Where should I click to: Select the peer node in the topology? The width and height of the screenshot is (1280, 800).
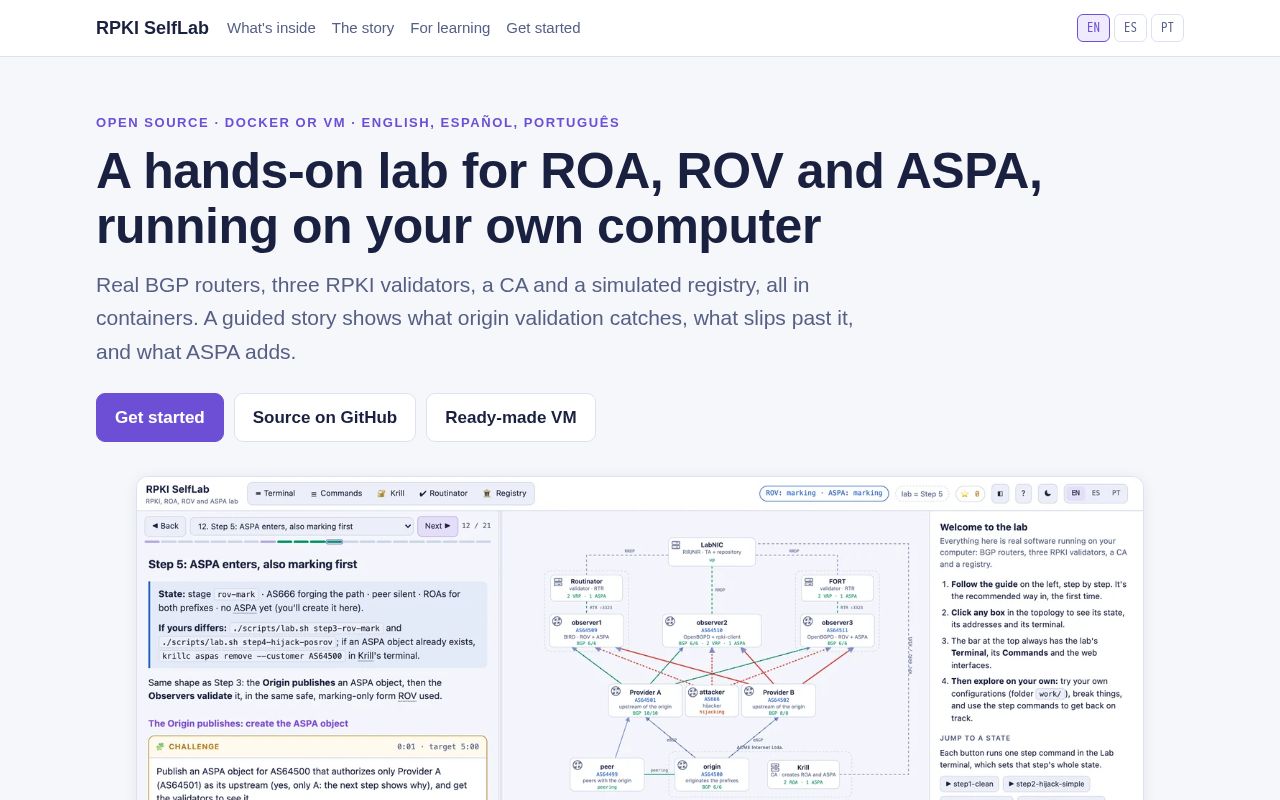point(607,774)
